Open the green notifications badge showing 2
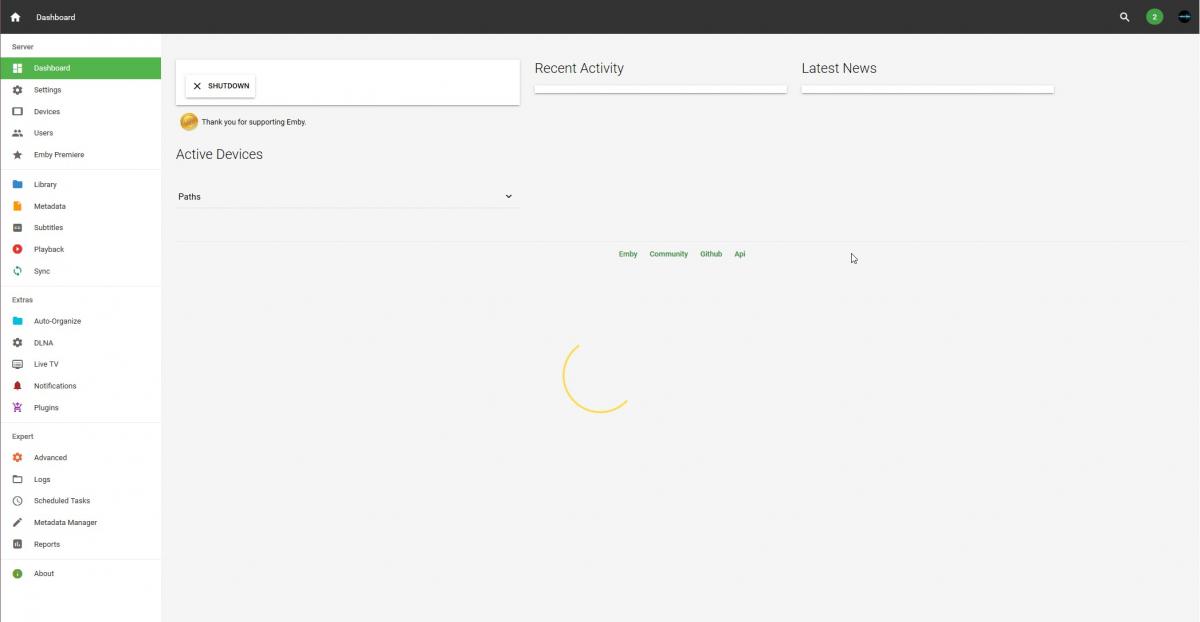 tap(1154, 17)
